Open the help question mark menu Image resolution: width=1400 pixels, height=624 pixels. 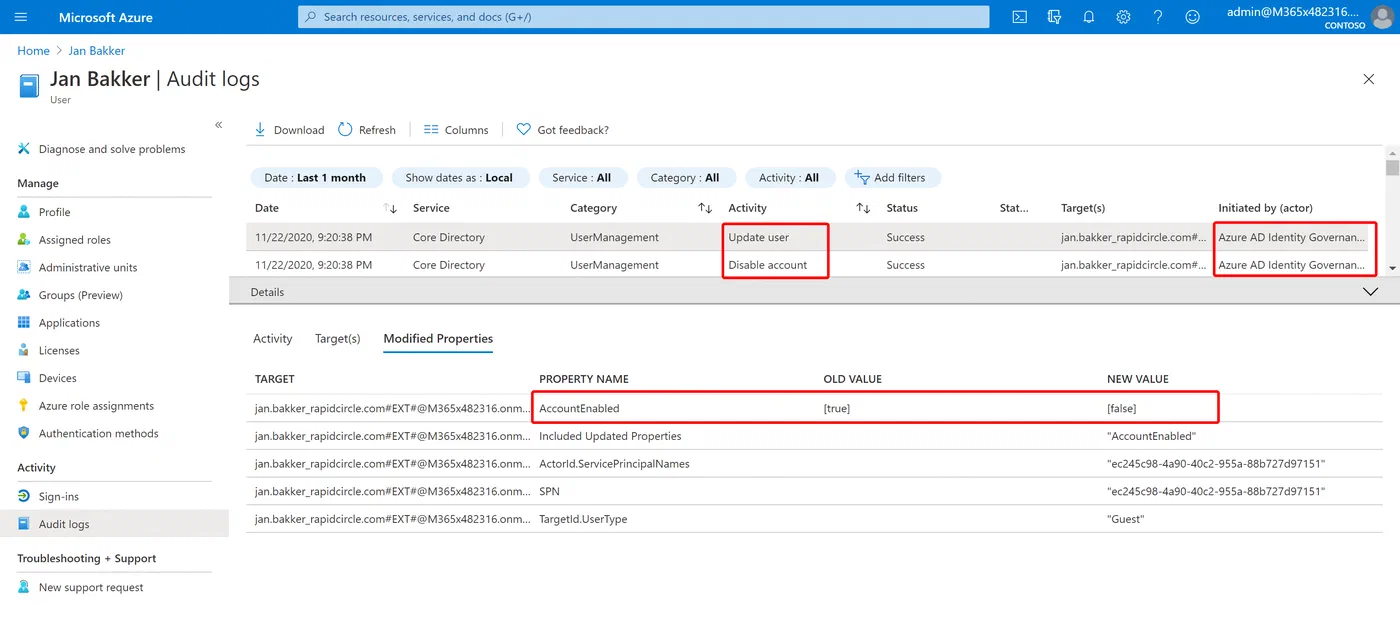click(1158, 17)
